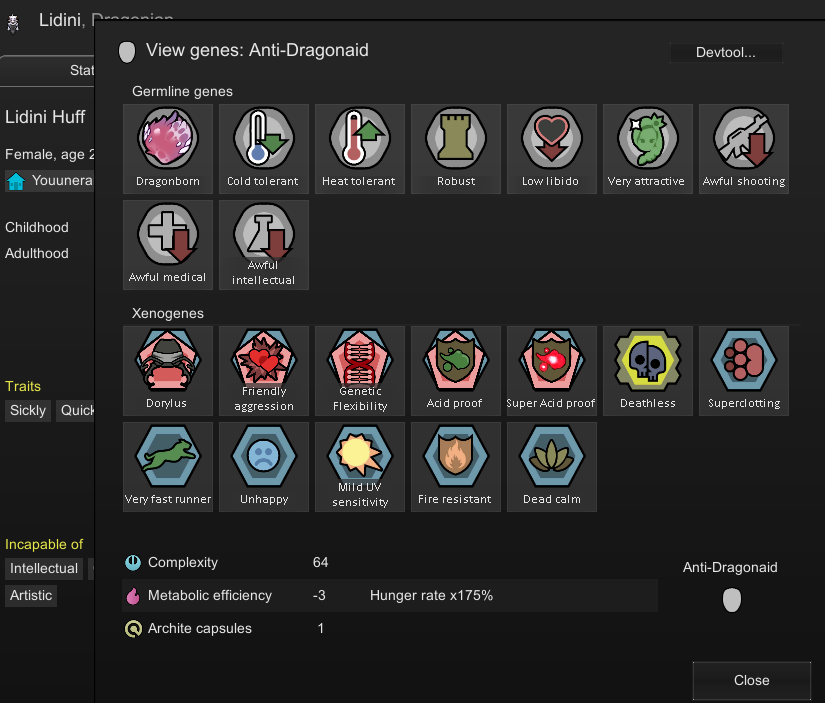The image size is (825, 703).
Task: Open the Heat tolerant gene tile
Action: (x=360, y=149)
